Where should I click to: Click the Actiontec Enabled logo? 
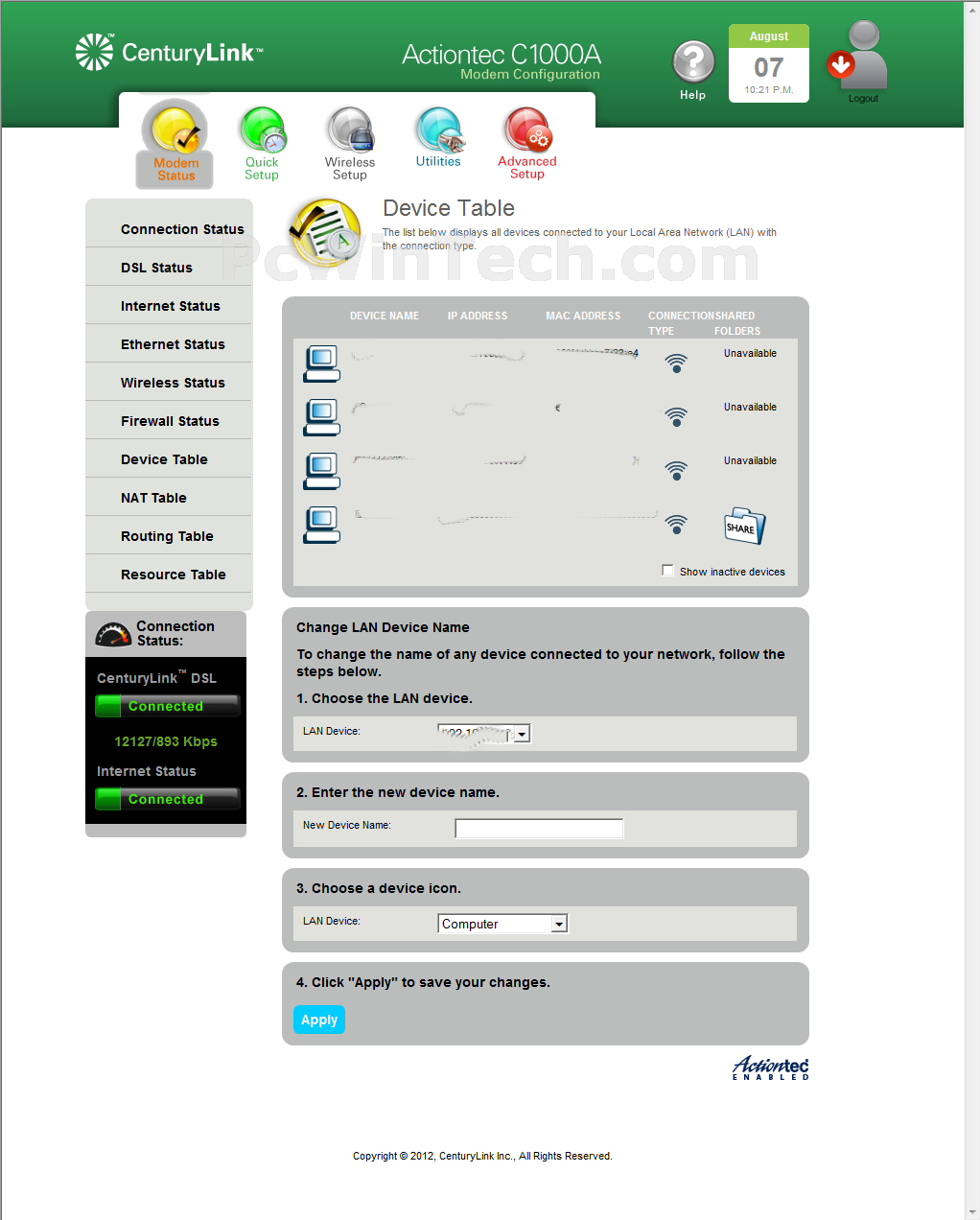click(771, 1067)
